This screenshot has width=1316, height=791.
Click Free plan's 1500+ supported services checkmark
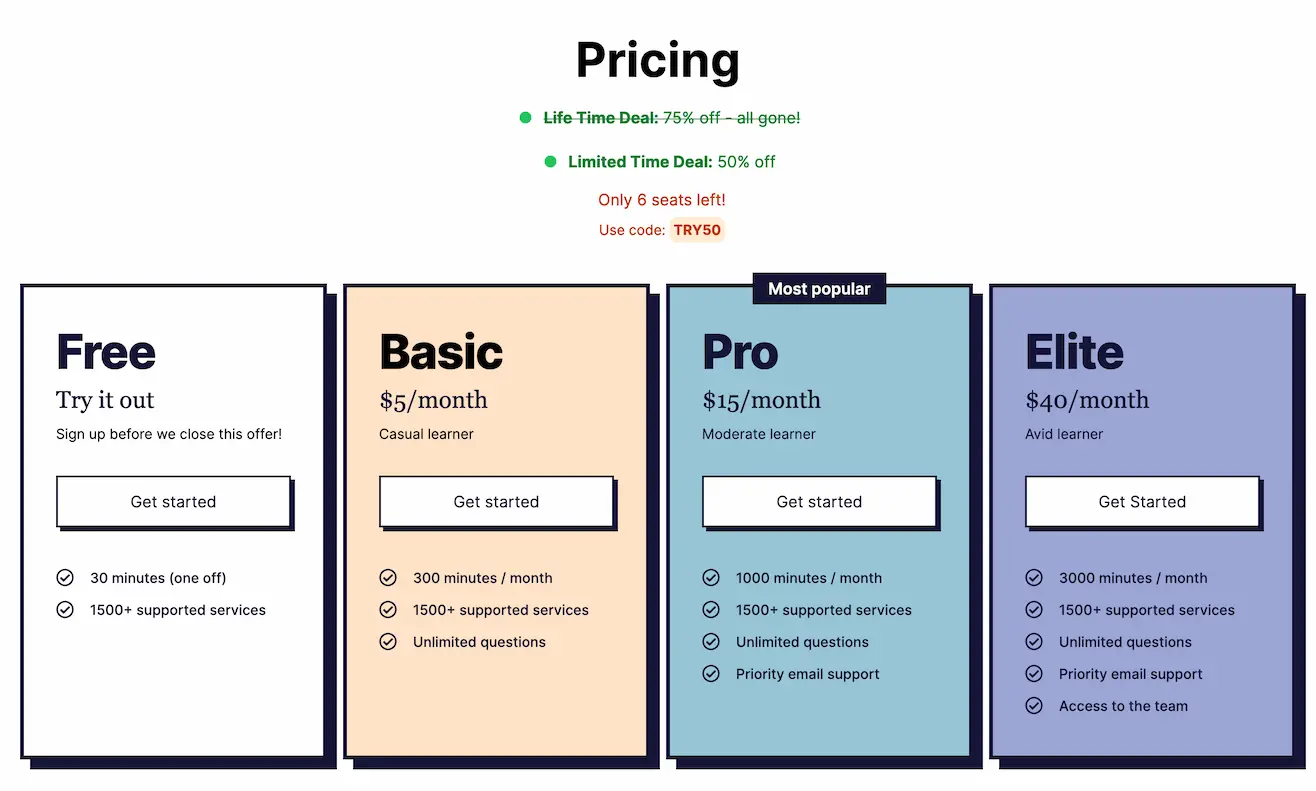[65, 610]
